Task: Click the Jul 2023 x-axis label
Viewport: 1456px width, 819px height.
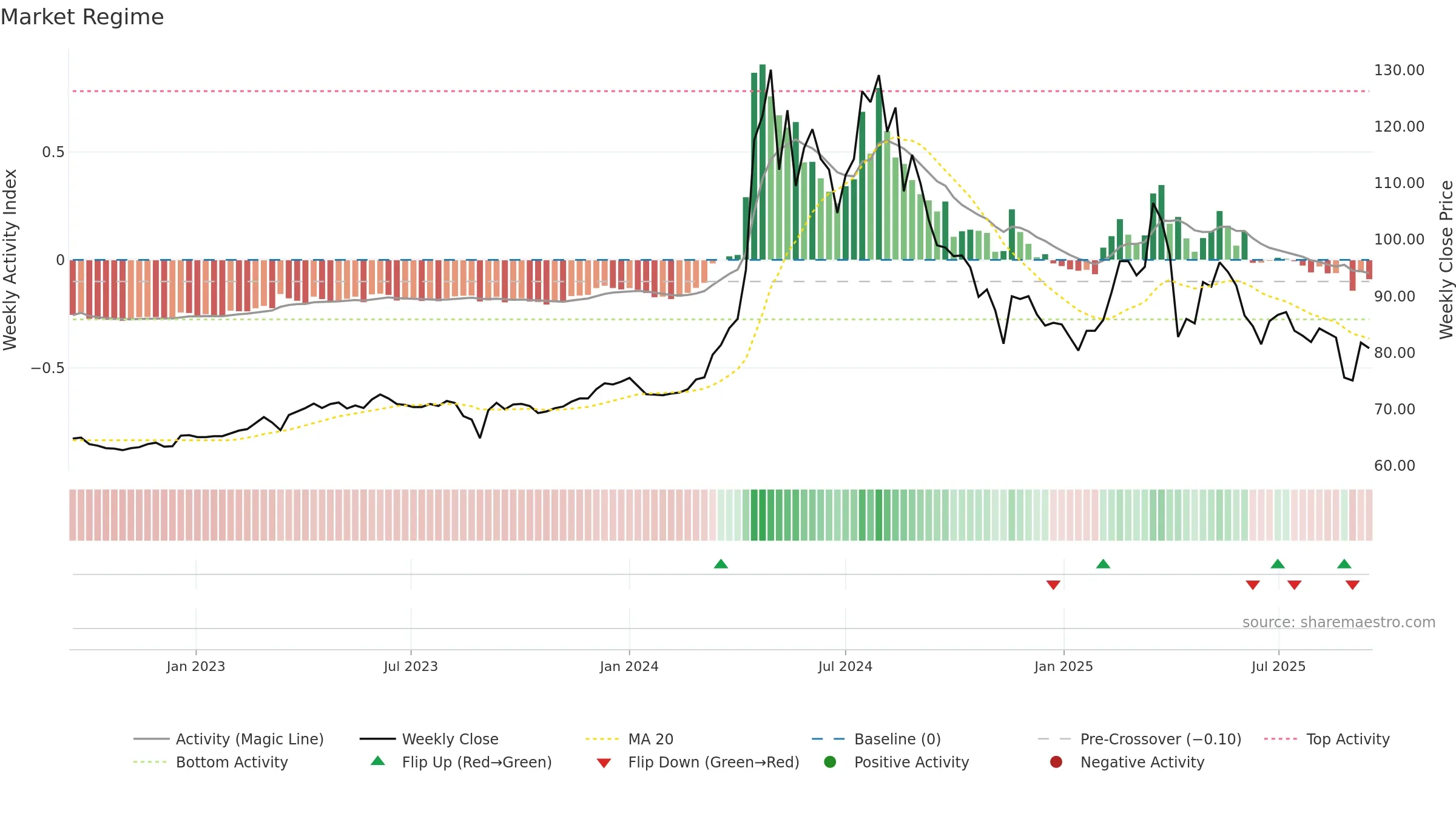Action: (x=411, y=666)
